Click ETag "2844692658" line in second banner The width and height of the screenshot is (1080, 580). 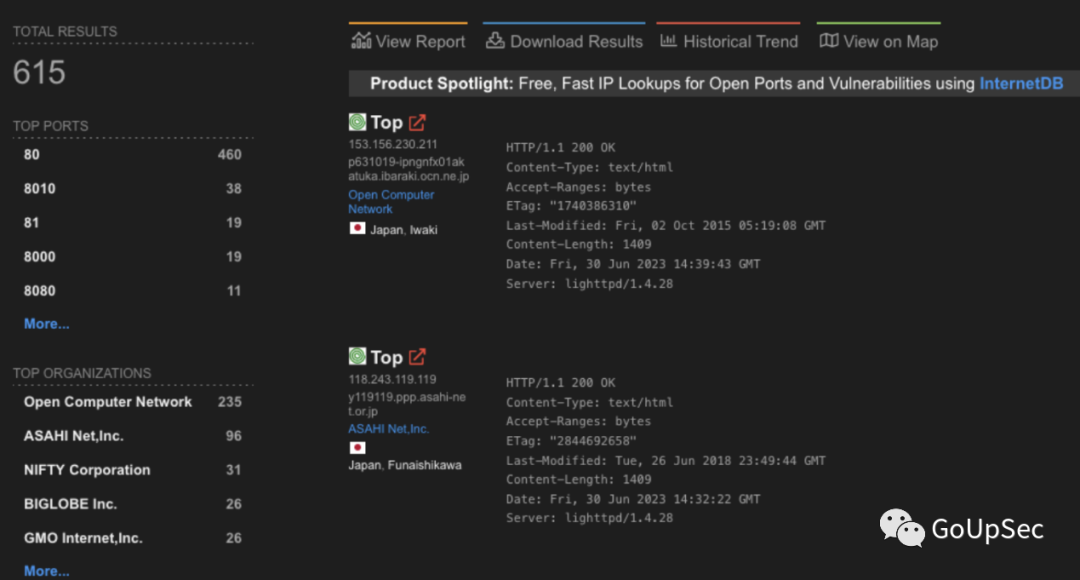571,441
